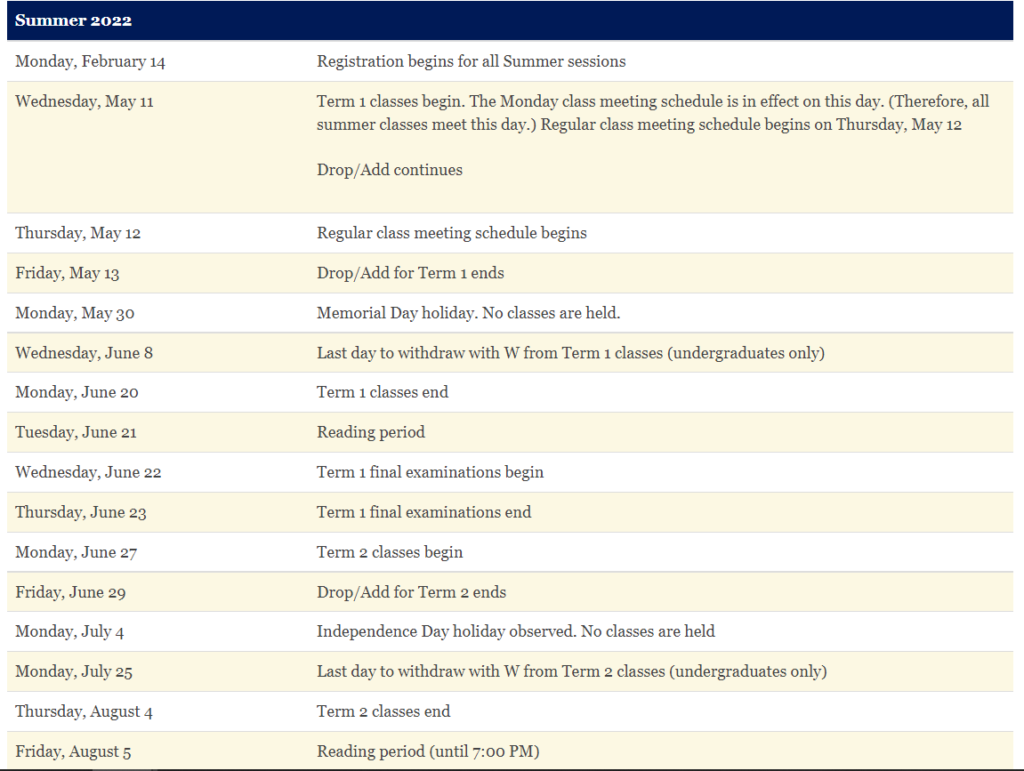This screenshot has width=1024, height=771.
Task: Select the Term 2 classes end entry
Action: 383,711
